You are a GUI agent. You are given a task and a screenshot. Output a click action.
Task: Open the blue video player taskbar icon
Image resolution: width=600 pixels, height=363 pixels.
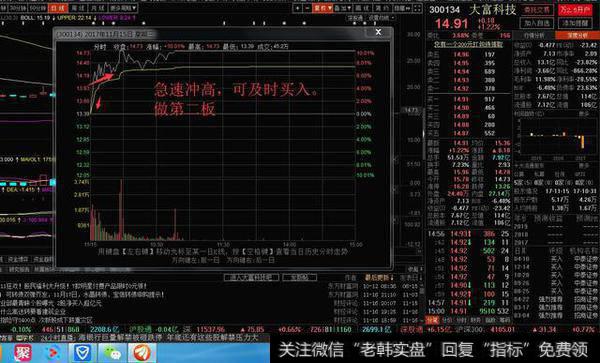coord(52,353)
